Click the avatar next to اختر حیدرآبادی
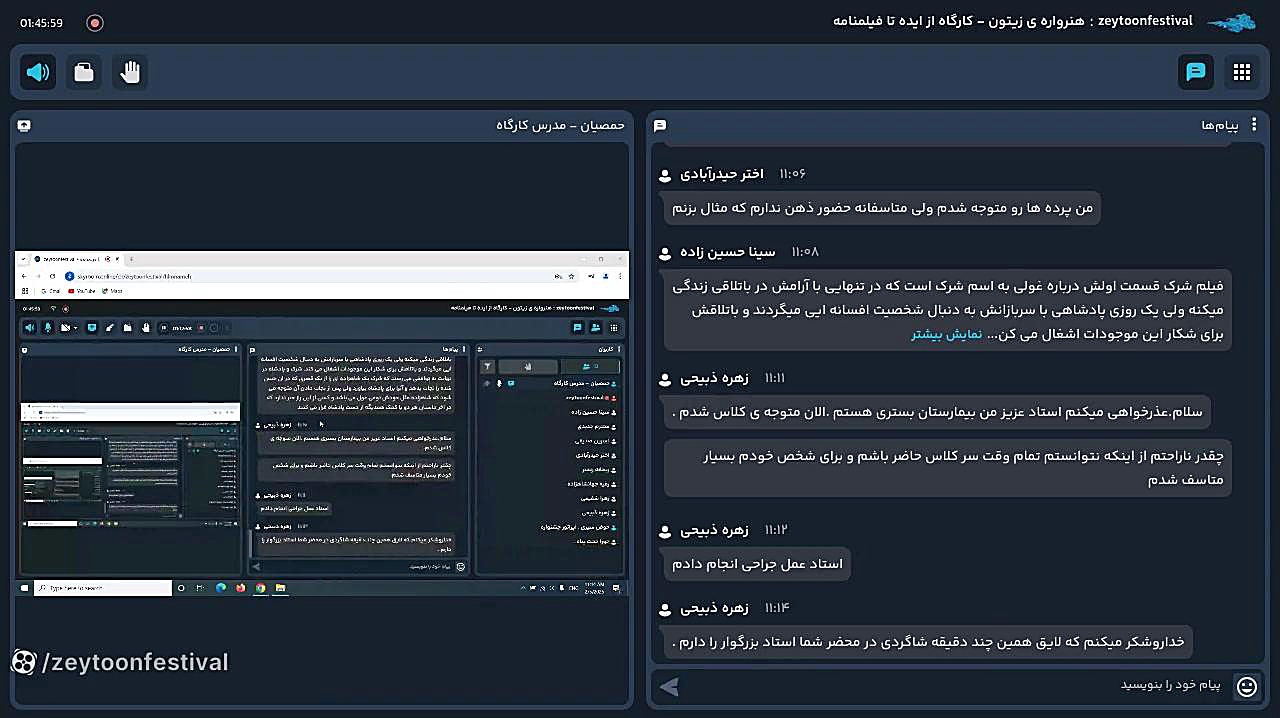 pos(665,175)
